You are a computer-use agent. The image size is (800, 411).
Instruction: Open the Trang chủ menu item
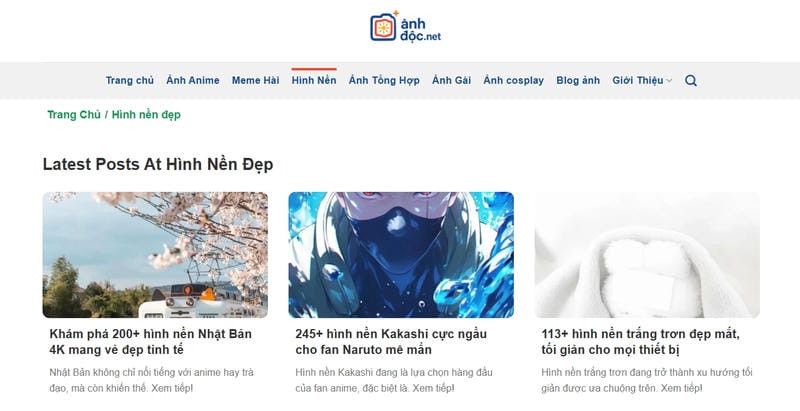[x=130, y=81]
